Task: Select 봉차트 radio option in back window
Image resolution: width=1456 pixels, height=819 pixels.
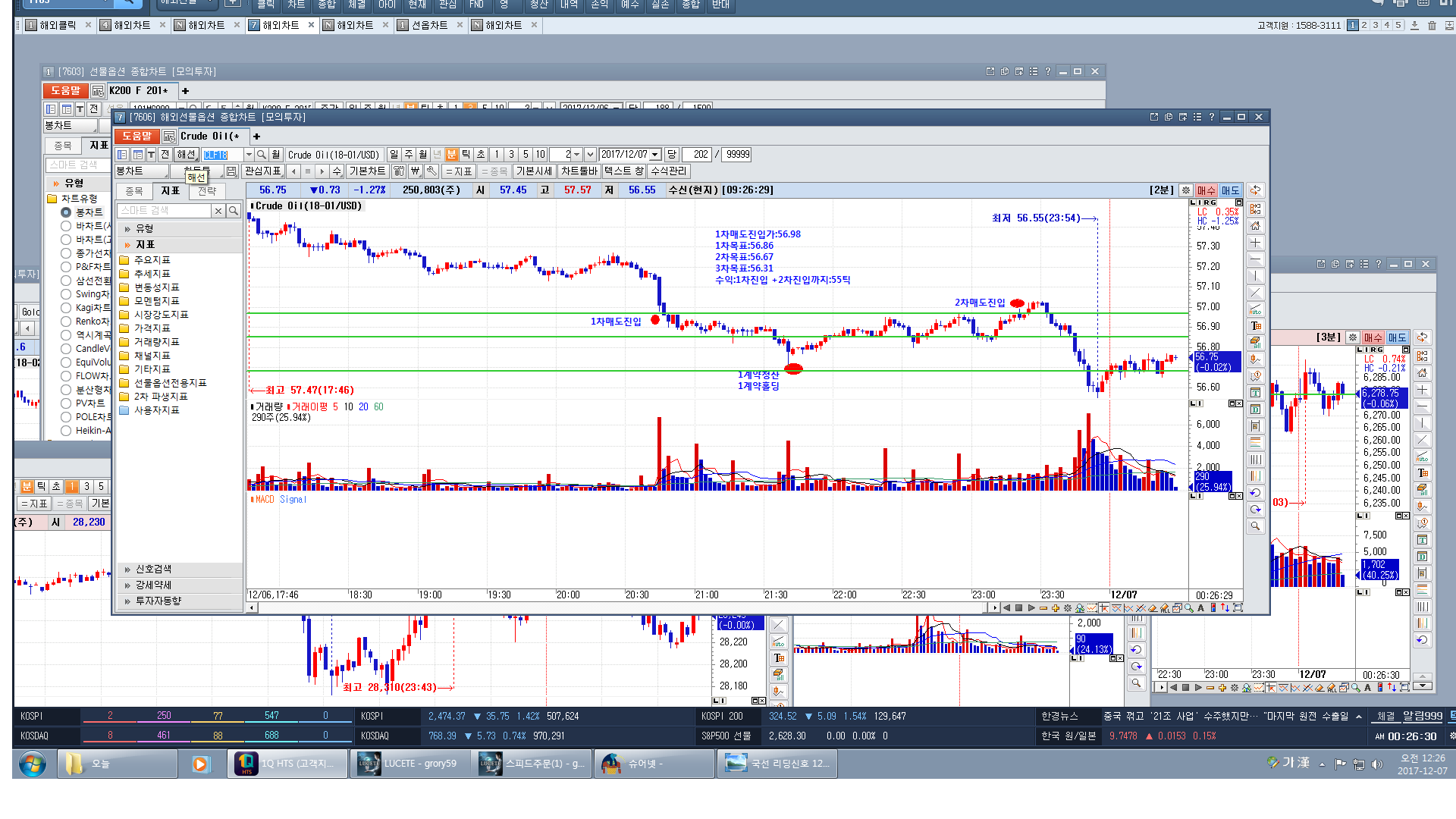Action: 66,212
